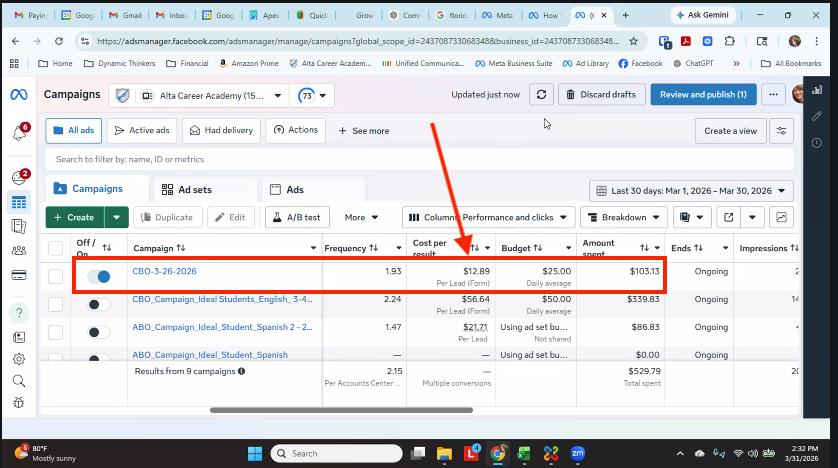The width and height of the screenshot is (838, 468).
Task: Open the More dropdown in the toolbar
Action: (361, 217)
